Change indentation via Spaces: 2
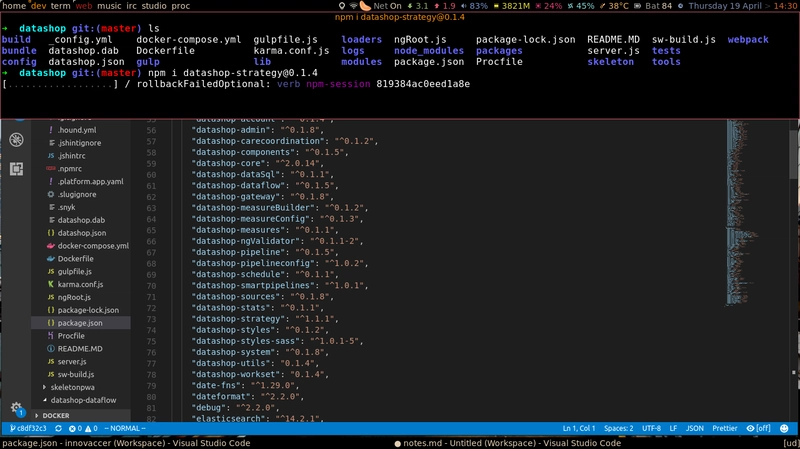Viewport: 800px width, 449px height. [618, 429]
